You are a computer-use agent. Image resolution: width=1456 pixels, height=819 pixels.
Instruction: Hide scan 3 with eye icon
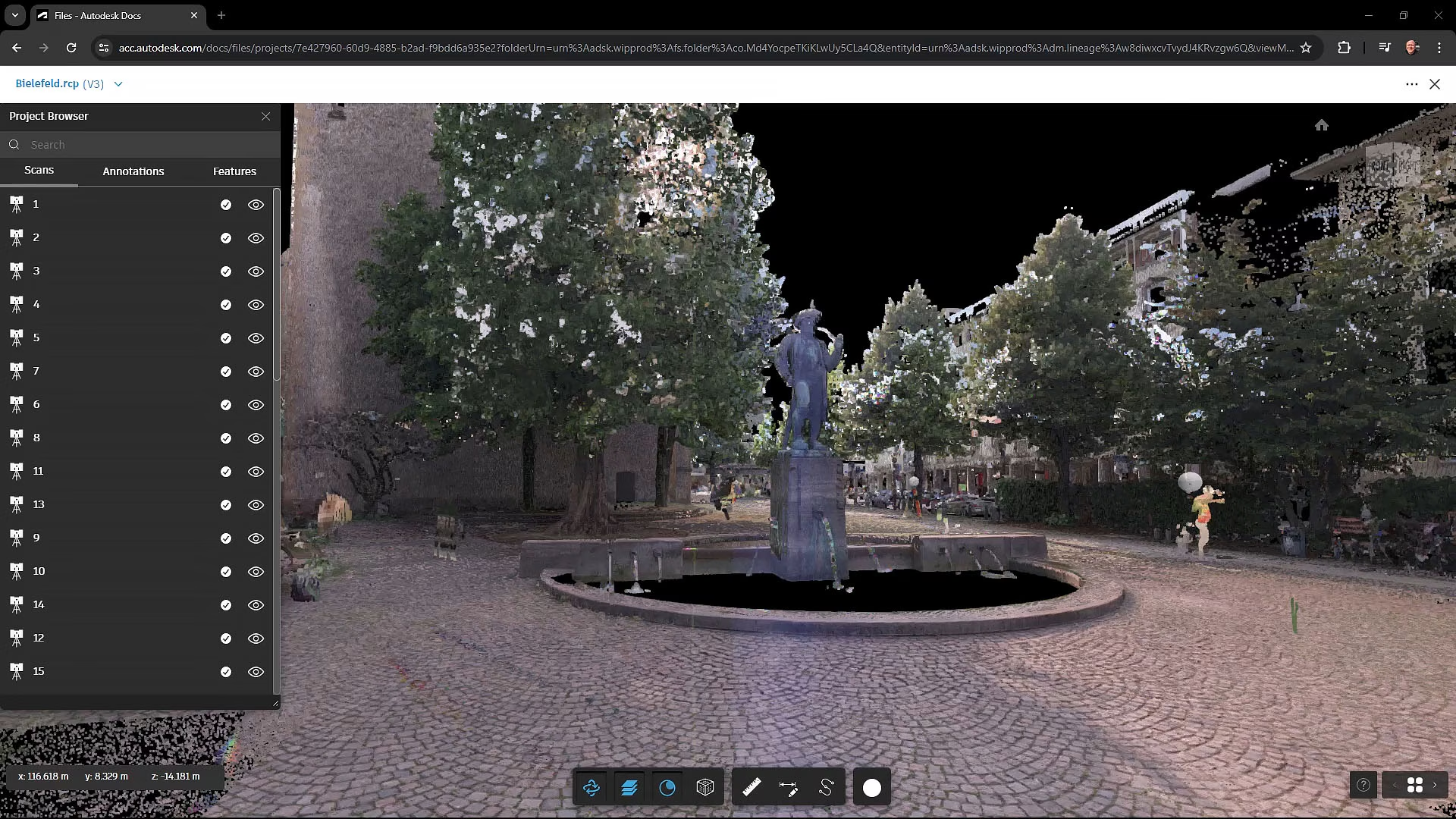point(256,271)
